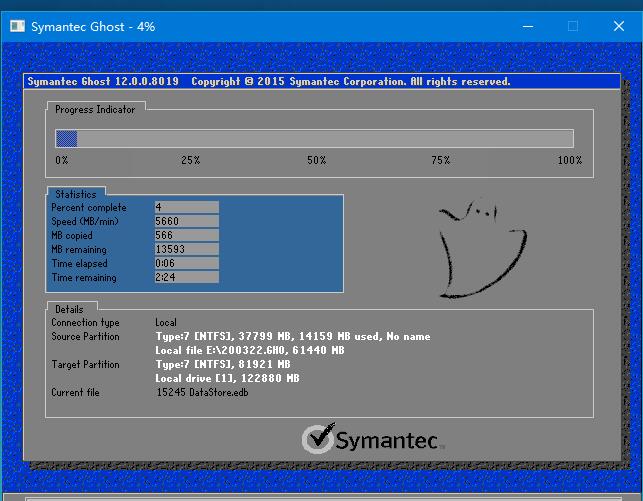Screen dimensions: 643x501
Task: Select the MB remaining value 13593
Action: point(187,249)
